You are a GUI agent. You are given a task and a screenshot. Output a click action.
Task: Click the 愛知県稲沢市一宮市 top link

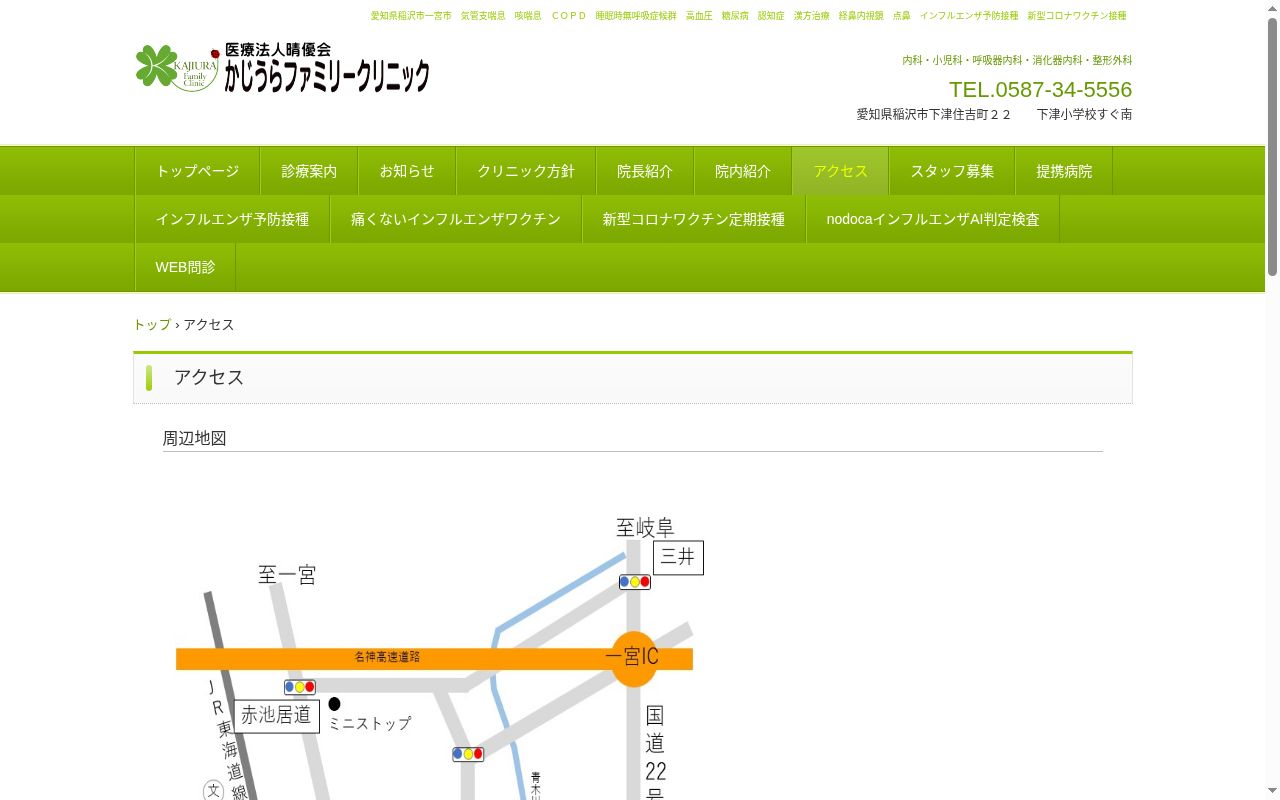411,16
